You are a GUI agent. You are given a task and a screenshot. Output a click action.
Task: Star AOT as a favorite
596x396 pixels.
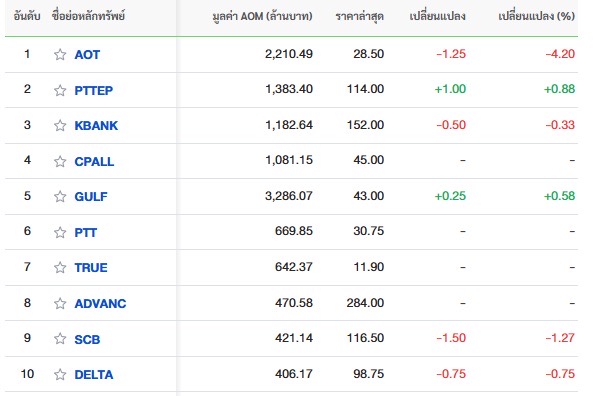60,55
